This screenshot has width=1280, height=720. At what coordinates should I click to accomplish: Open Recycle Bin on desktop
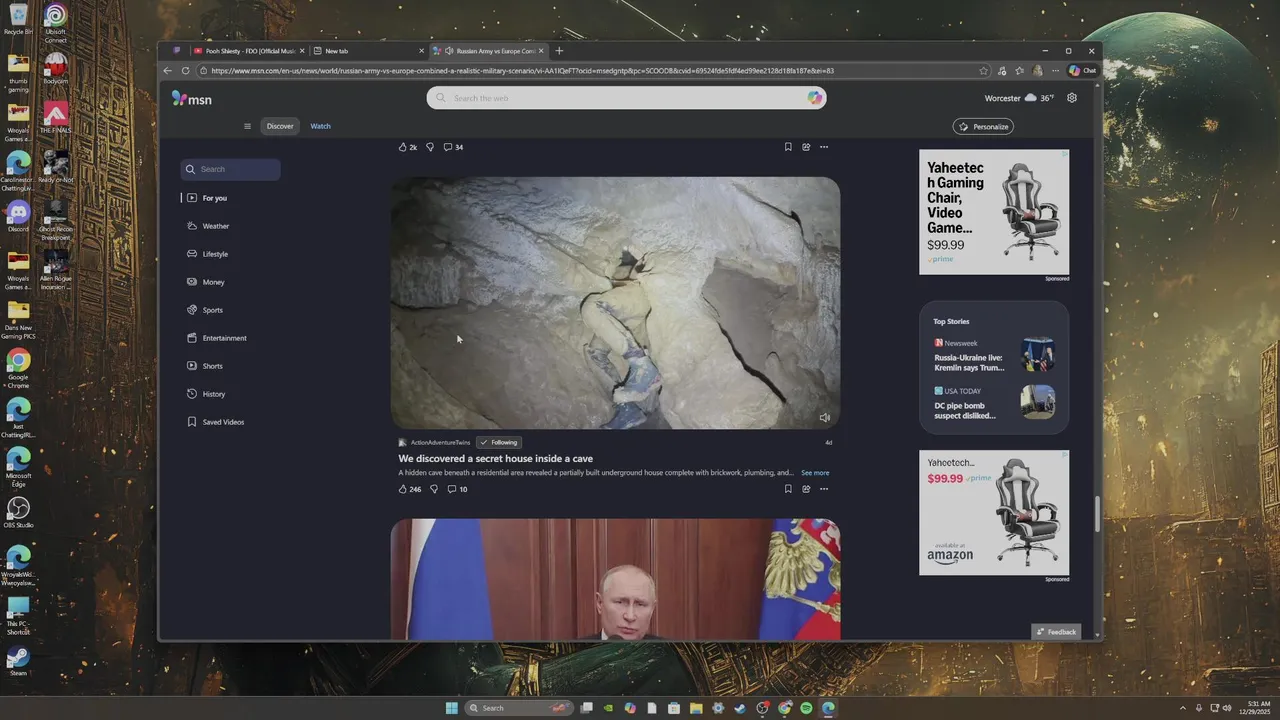click(18, 19)
